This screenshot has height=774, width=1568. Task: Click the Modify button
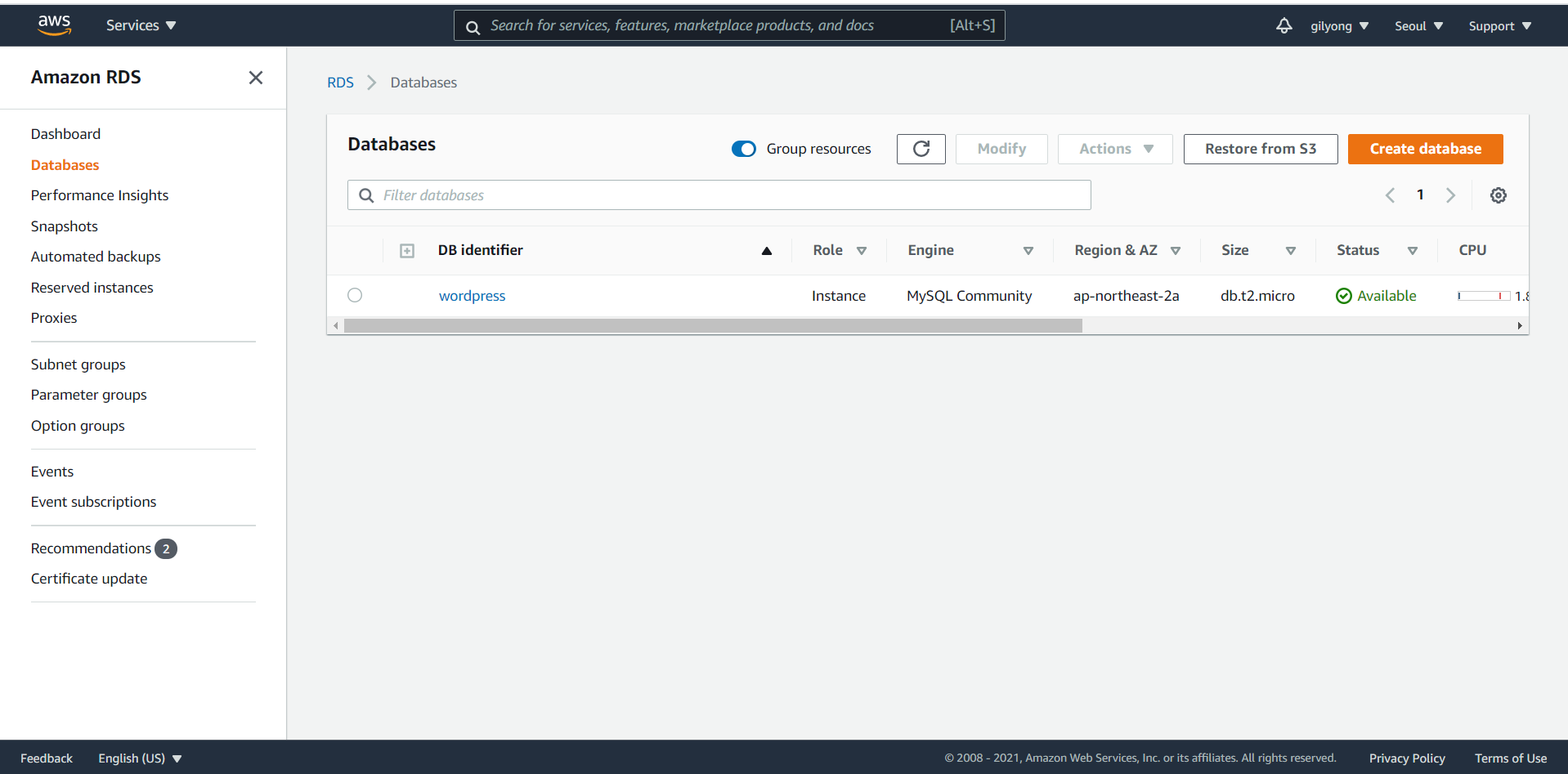pyautogui.click(x=1001, y=149)
